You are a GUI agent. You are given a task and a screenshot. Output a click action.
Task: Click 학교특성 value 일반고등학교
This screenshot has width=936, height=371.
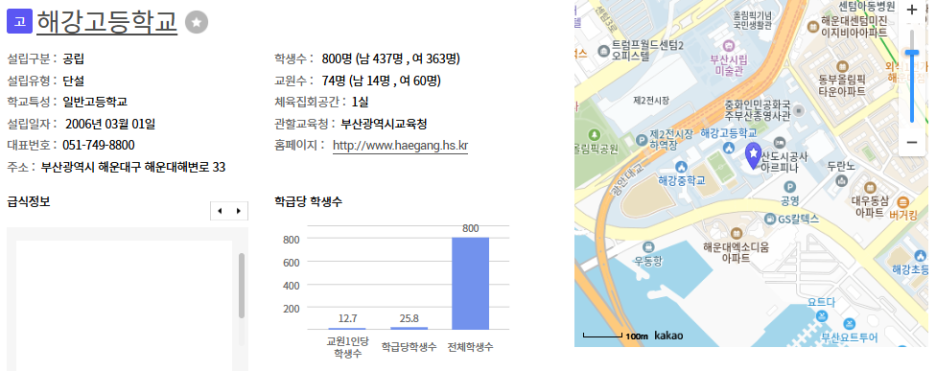(x=95, y=102)
